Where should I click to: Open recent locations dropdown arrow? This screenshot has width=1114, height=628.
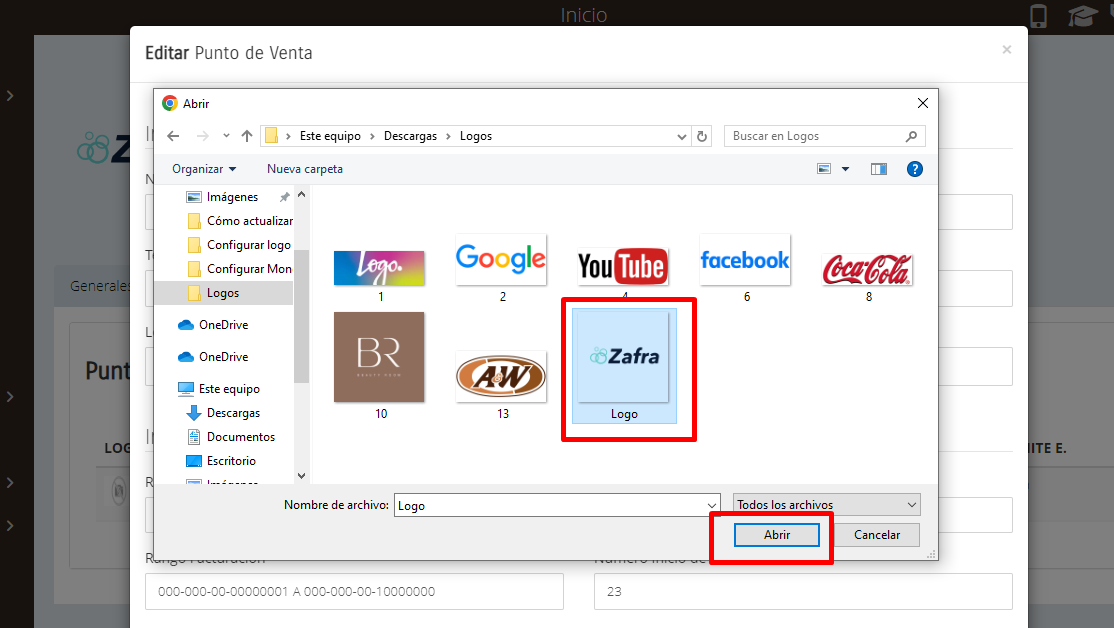click(x=226, y=136)
